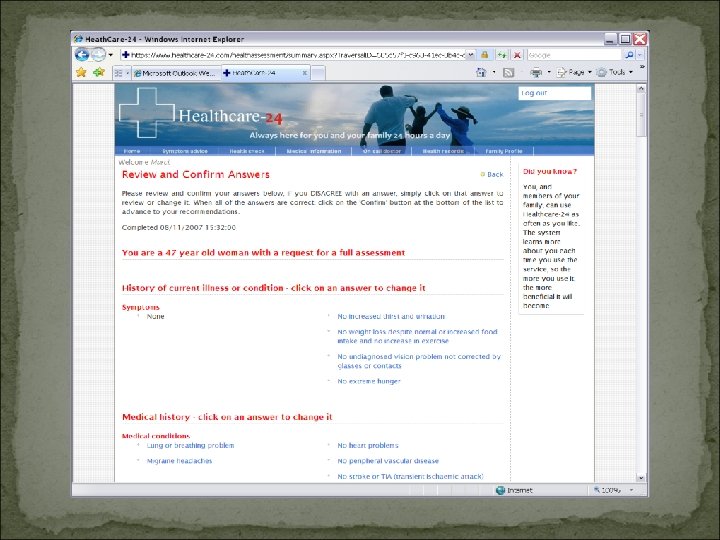The height and width of the screenshot is (540, 720).
Task: Click 'No increased thirst and urination' answer
Action: [391, 316]
